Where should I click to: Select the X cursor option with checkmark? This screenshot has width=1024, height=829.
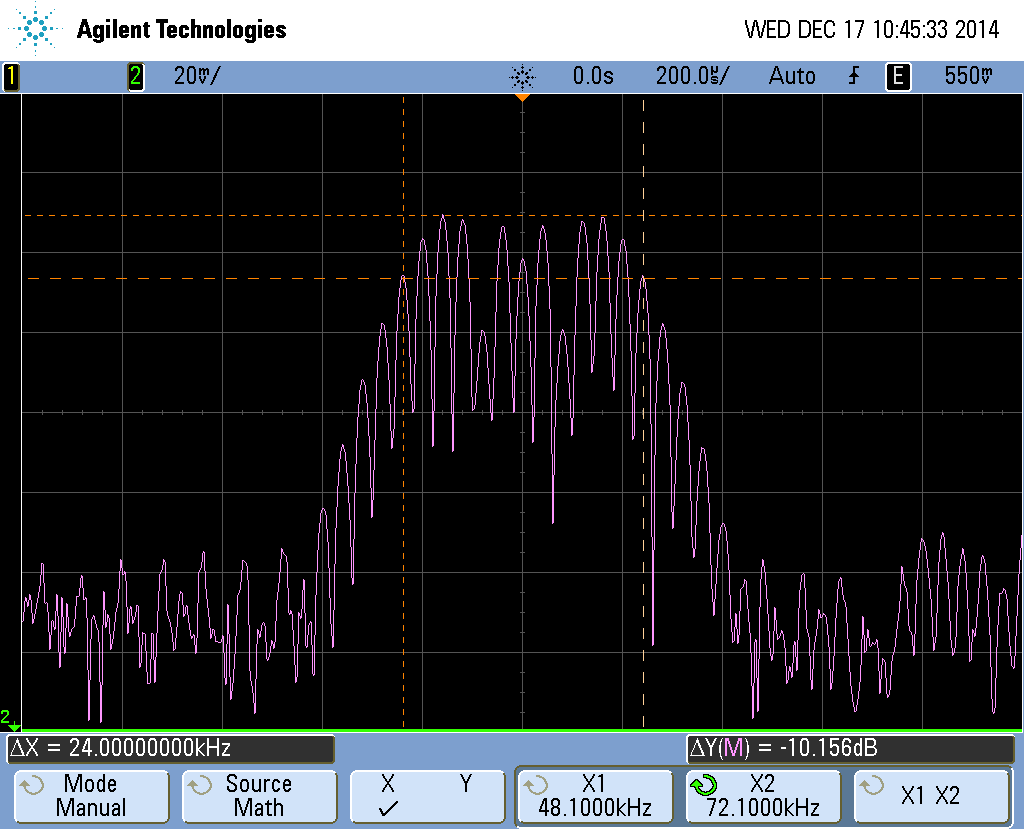[389, 796]
